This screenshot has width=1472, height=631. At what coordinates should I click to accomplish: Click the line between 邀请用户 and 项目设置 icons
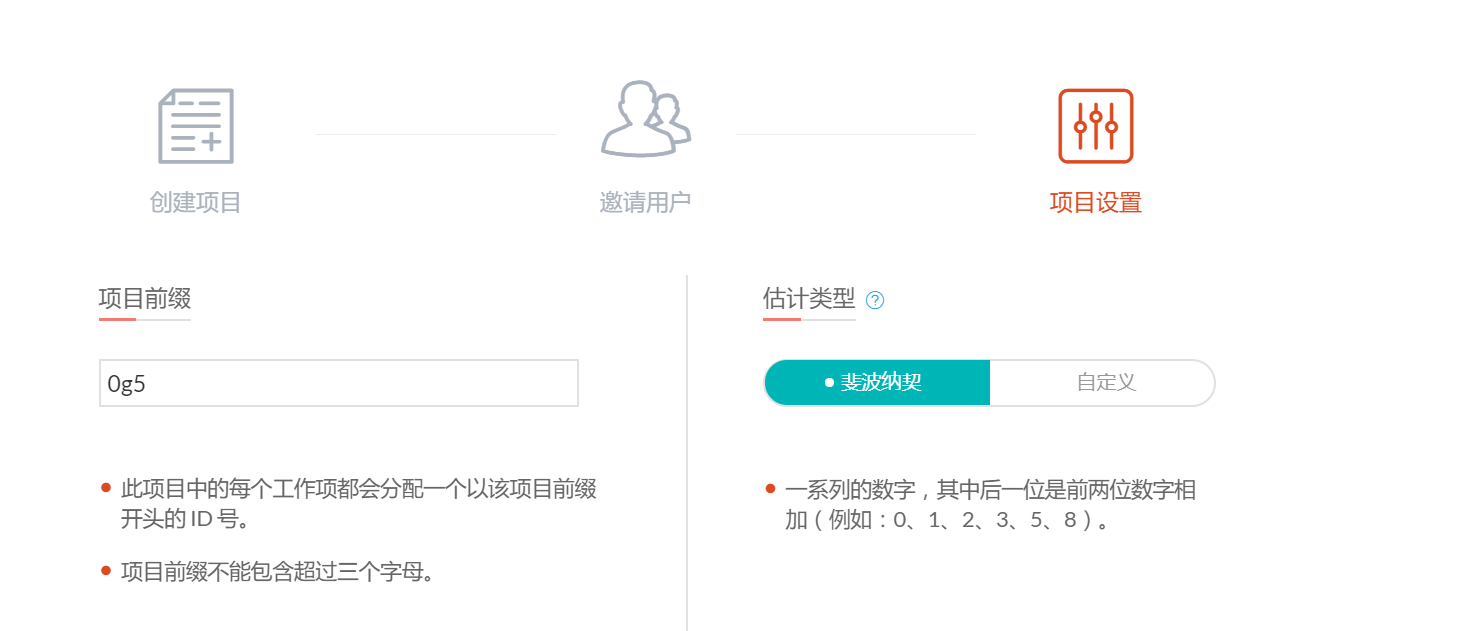click(856, 134)
